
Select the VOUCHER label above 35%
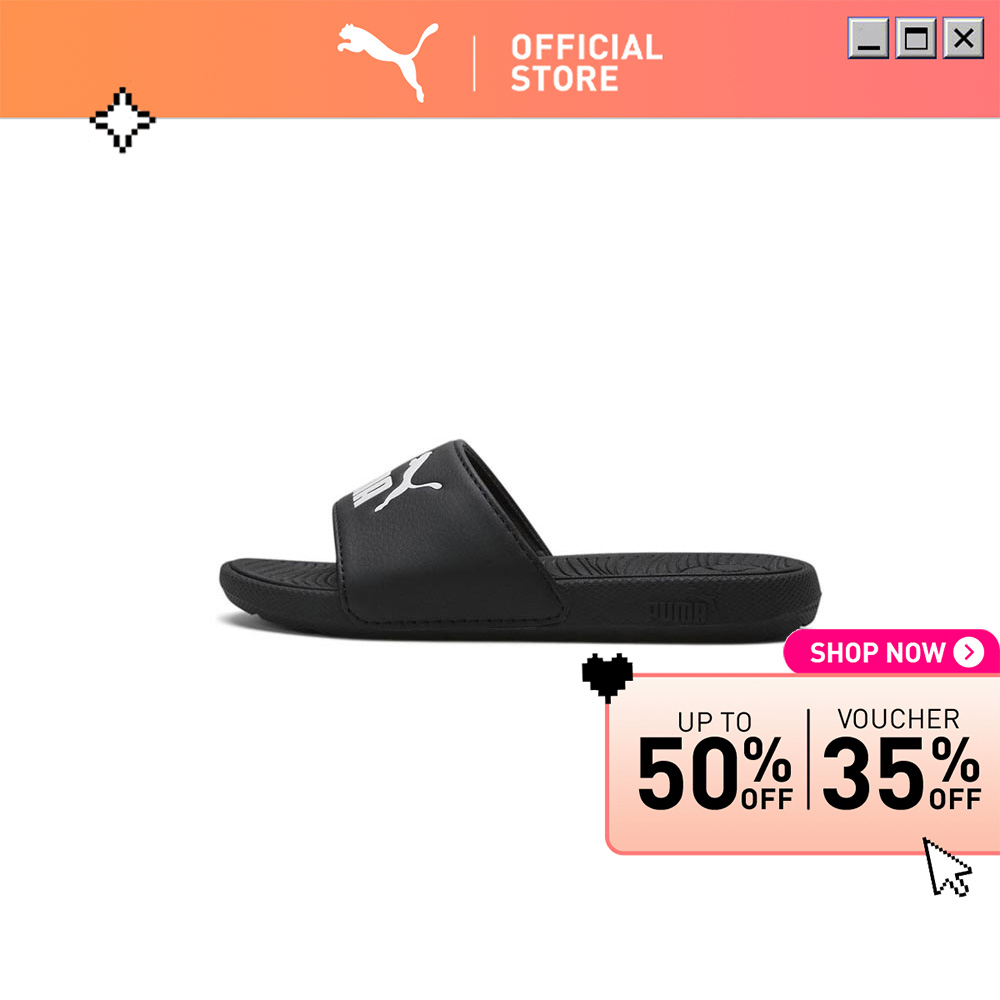point(898,719)
